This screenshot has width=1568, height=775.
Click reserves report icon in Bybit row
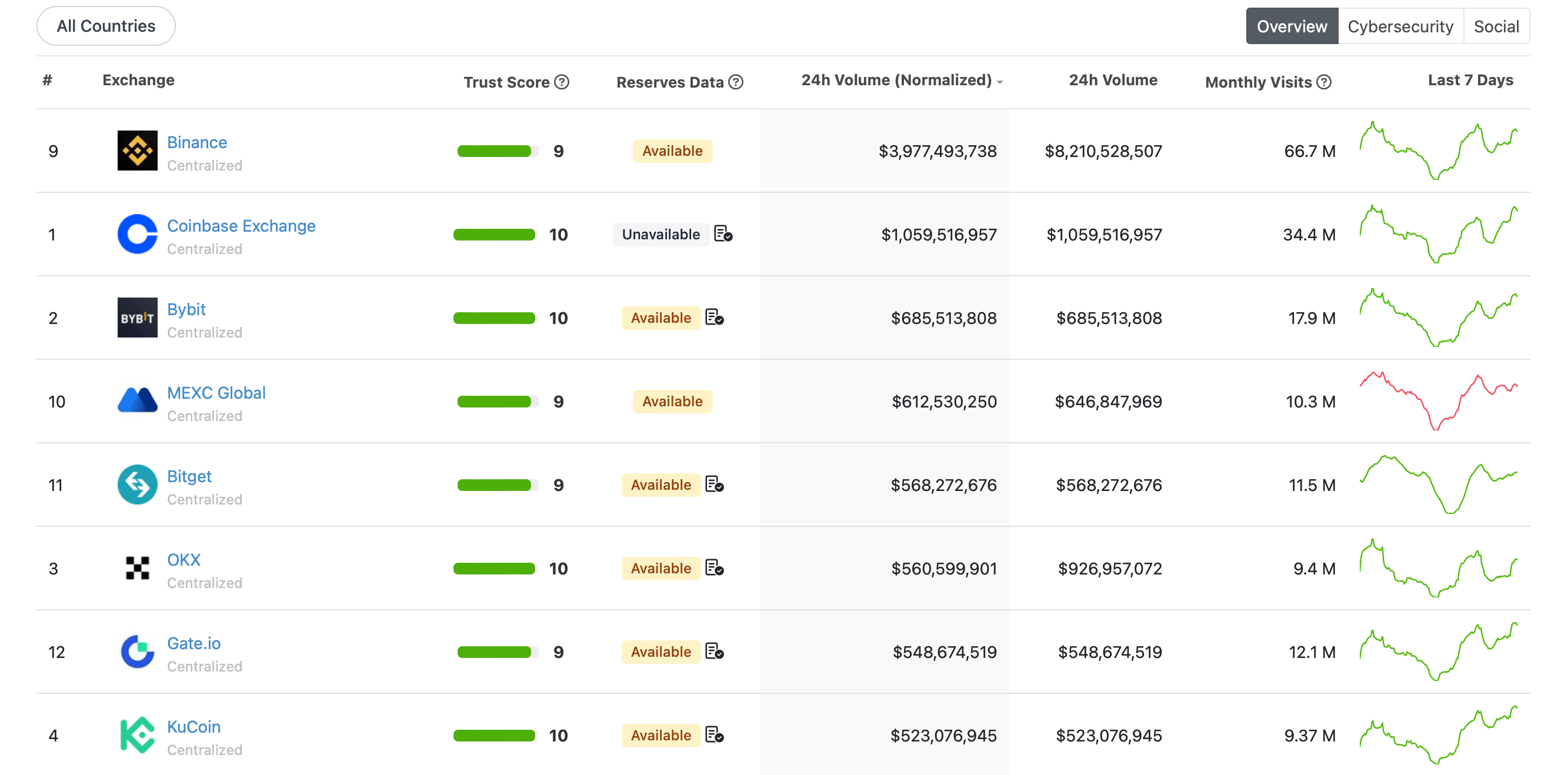tap(715, 318)
